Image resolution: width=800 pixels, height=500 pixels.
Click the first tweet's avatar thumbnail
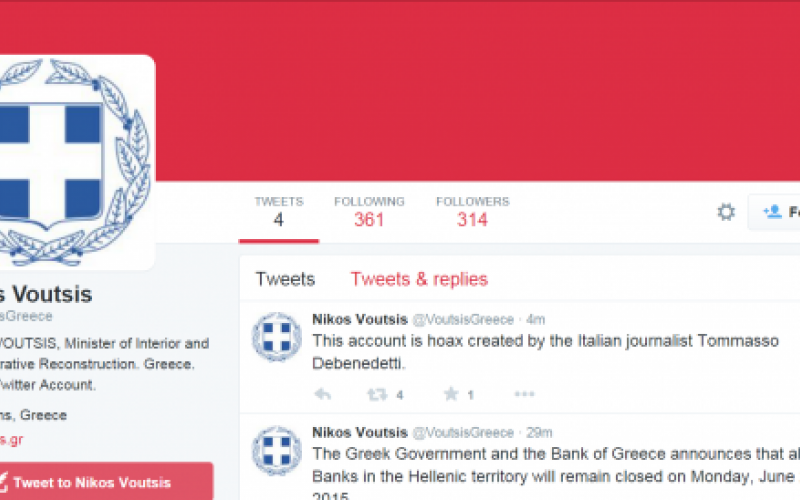[277, 337]
